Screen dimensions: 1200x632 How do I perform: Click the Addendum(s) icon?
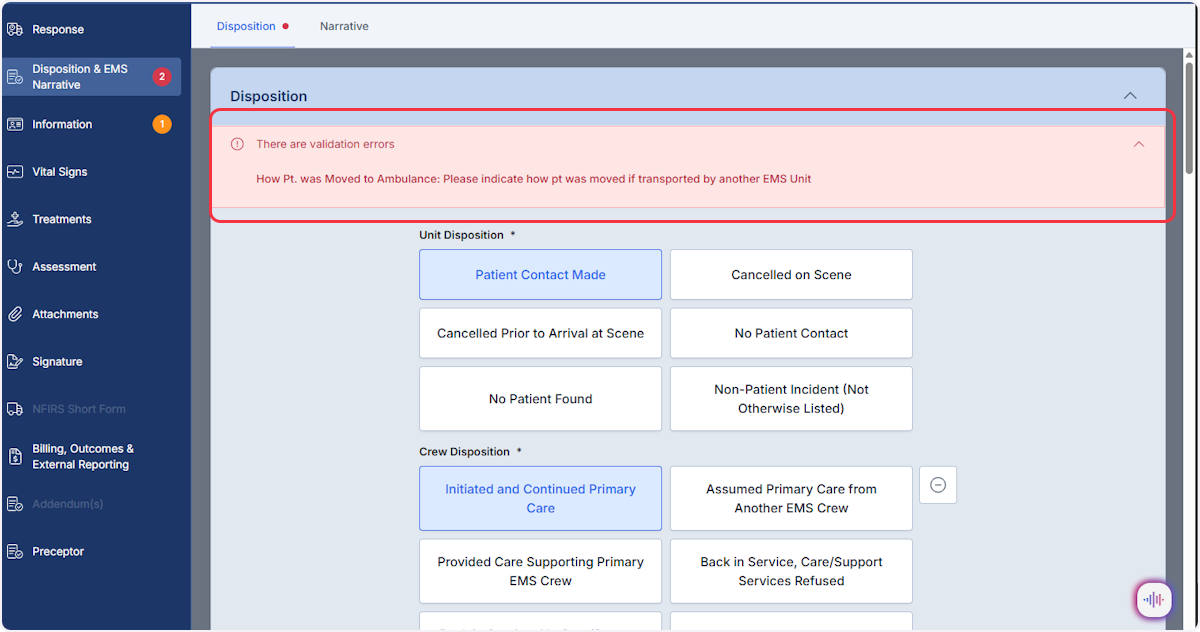coord(15,504)
